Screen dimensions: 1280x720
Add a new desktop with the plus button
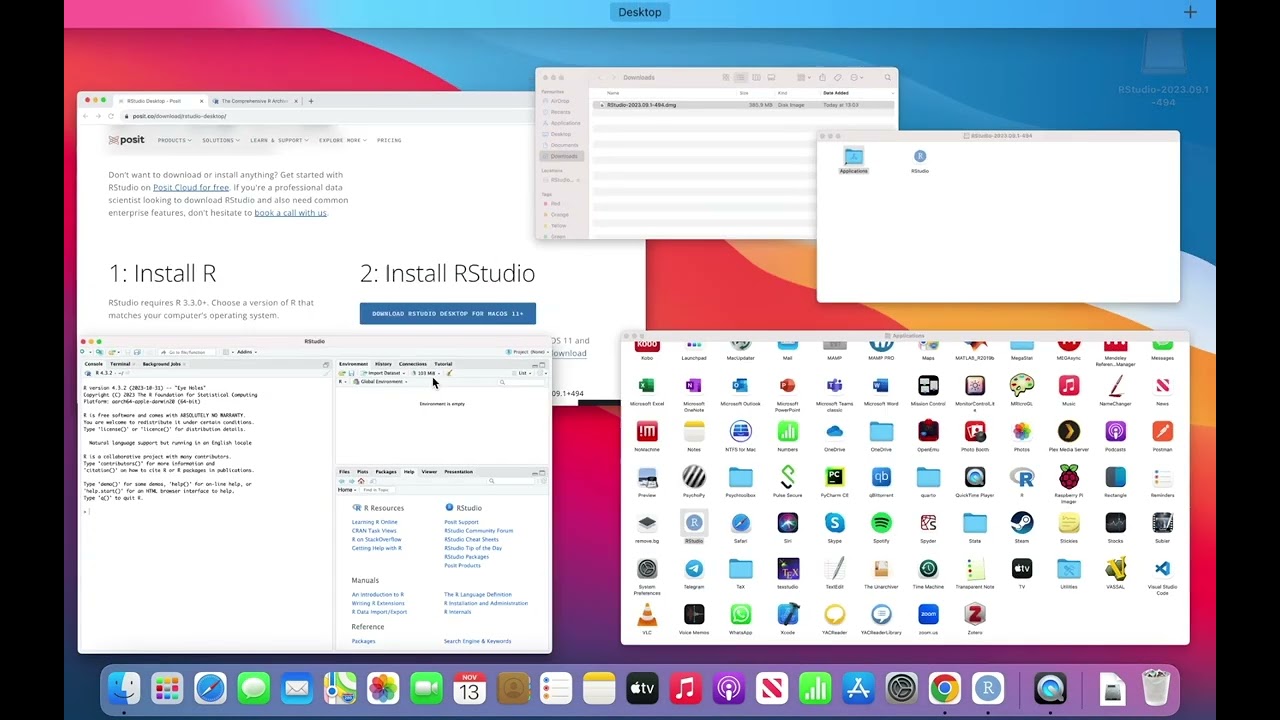point(1190,12)
